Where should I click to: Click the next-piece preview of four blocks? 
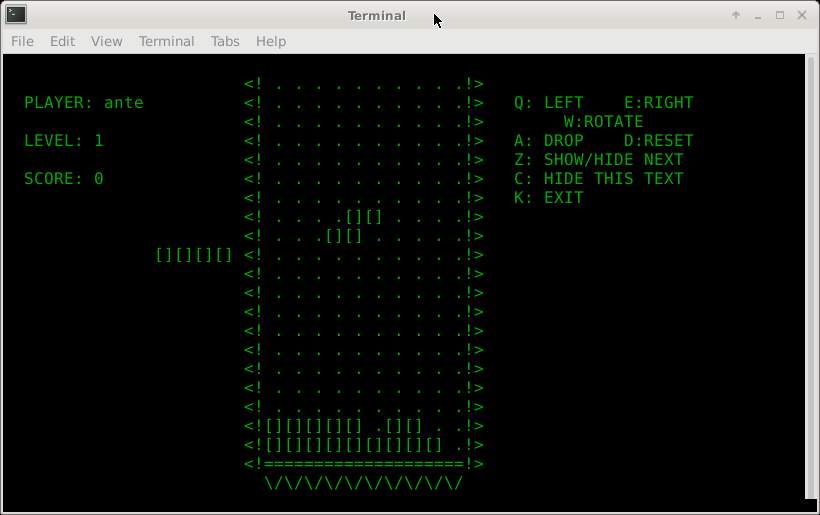(194, 255)
